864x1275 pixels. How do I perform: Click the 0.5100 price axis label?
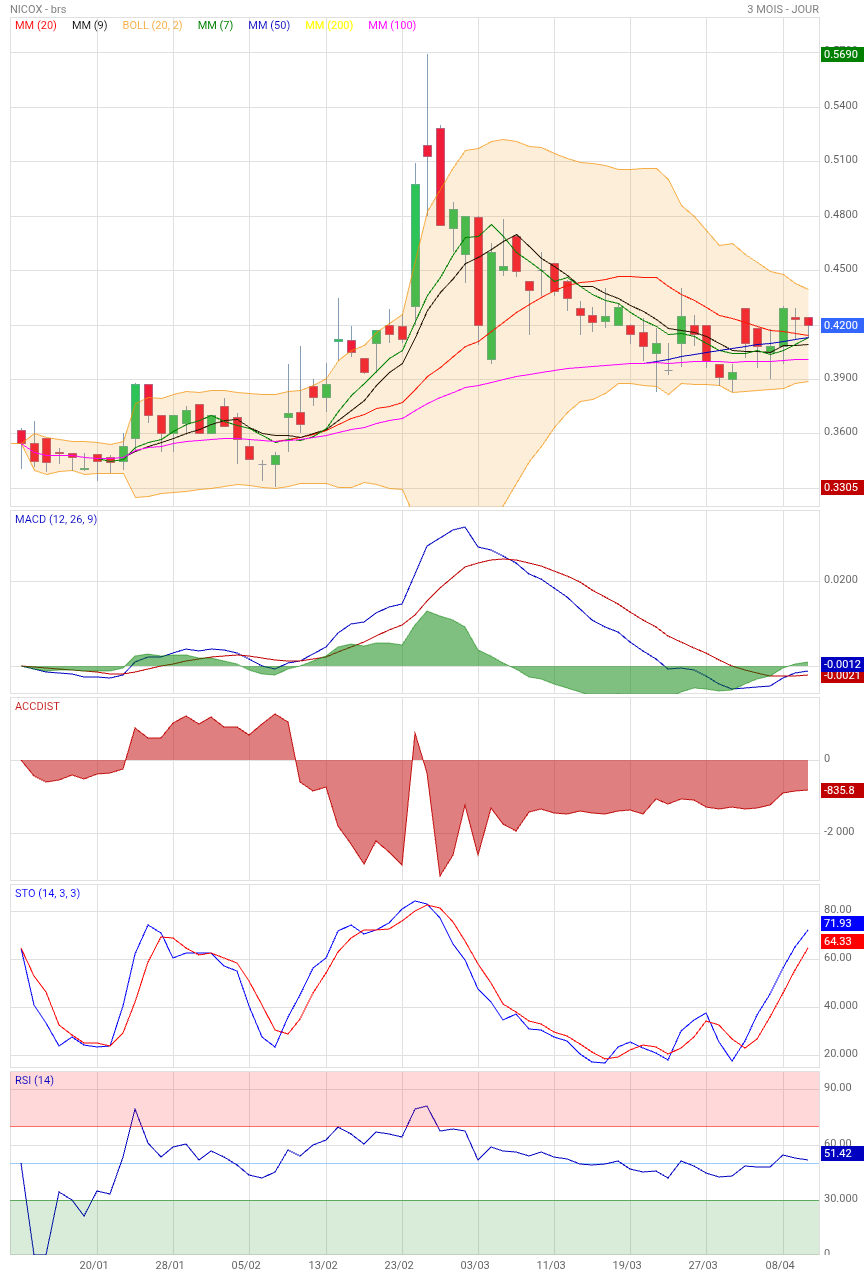pos(842,159)
